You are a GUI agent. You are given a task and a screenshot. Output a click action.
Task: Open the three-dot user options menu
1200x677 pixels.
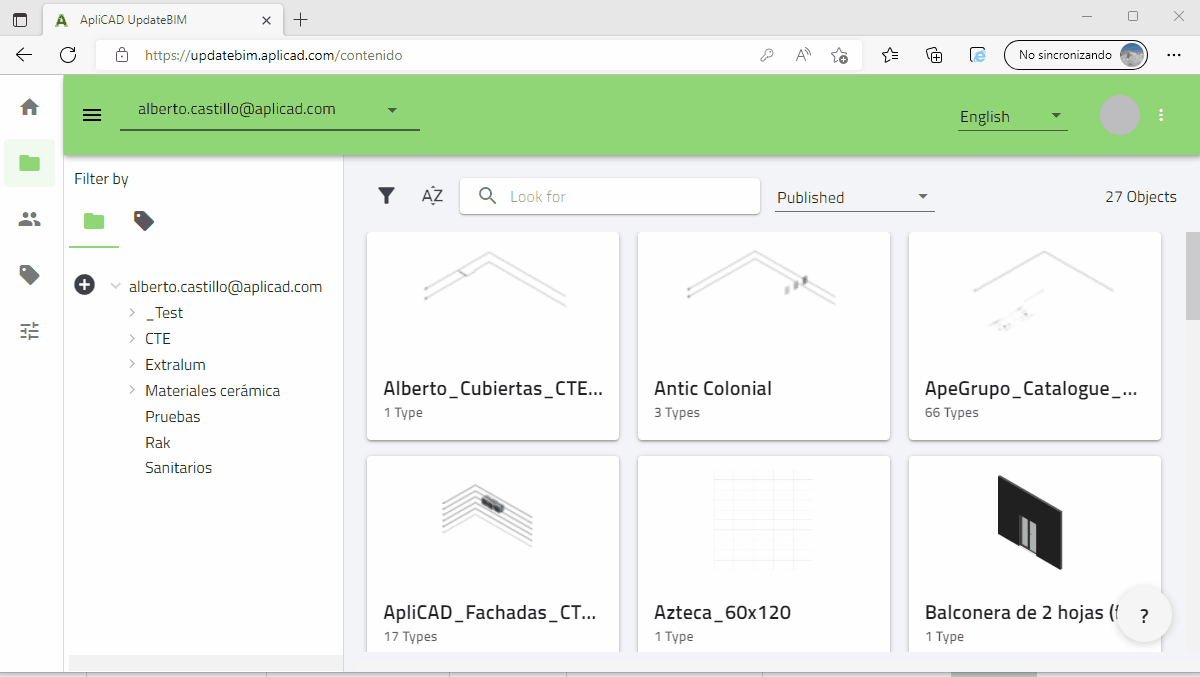[x=1161, y=115]
